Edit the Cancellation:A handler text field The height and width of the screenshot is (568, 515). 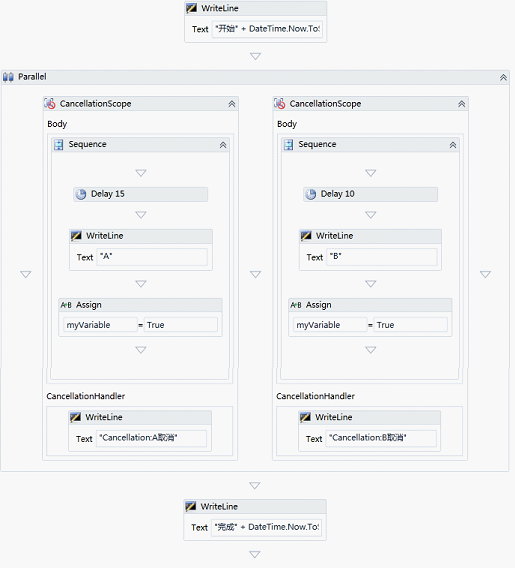click(x=151, y=438)
